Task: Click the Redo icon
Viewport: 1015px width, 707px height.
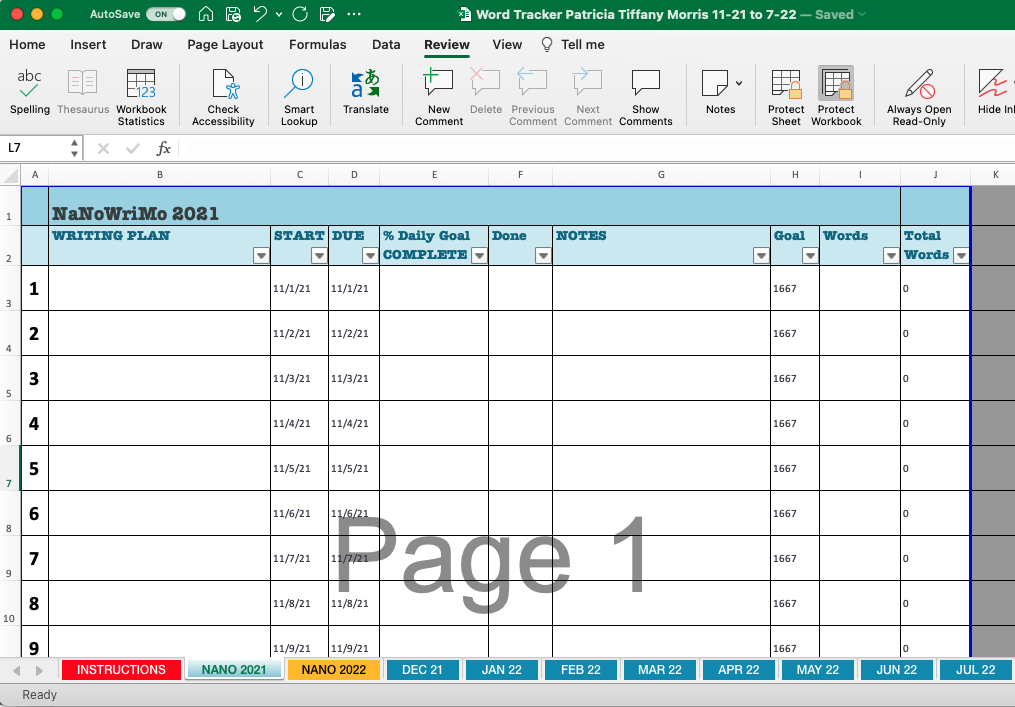Action: [300, 14]
